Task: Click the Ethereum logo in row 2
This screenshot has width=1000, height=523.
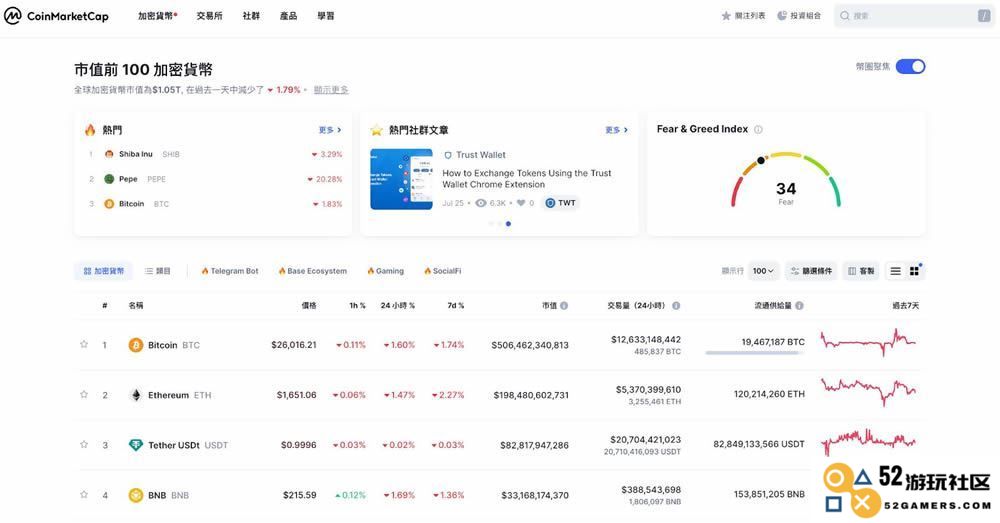Action: [x=136, y=395]
